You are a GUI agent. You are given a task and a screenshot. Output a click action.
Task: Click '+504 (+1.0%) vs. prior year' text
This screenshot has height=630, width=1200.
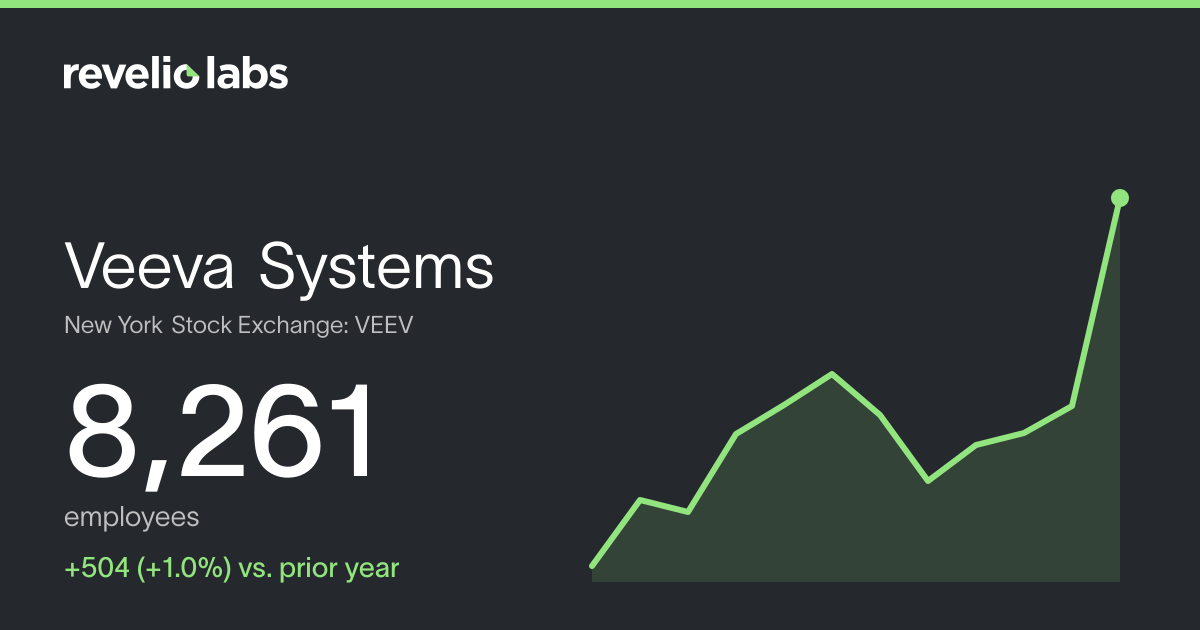click(x=232, y=568)
